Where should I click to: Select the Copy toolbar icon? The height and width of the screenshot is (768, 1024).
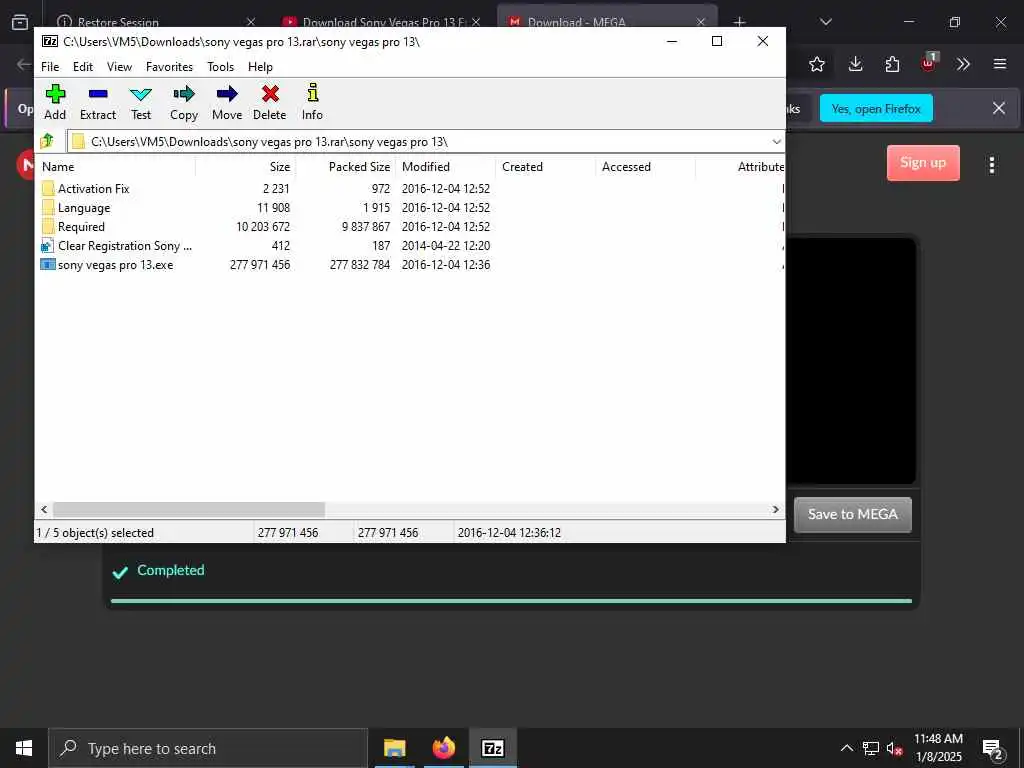click(x=184, y=94)
